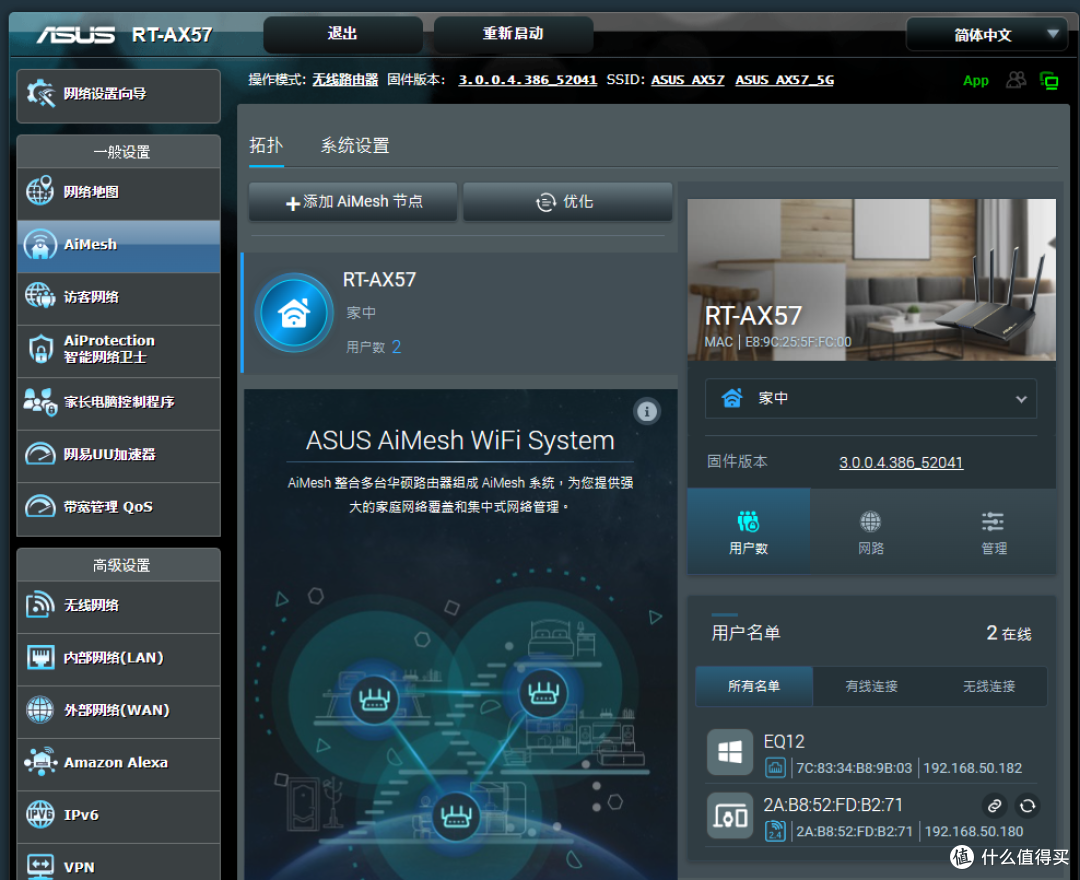This screenshot has width=1080, height=880.
Task: Open the network setup wizard icon
Action: coord(41,93)
